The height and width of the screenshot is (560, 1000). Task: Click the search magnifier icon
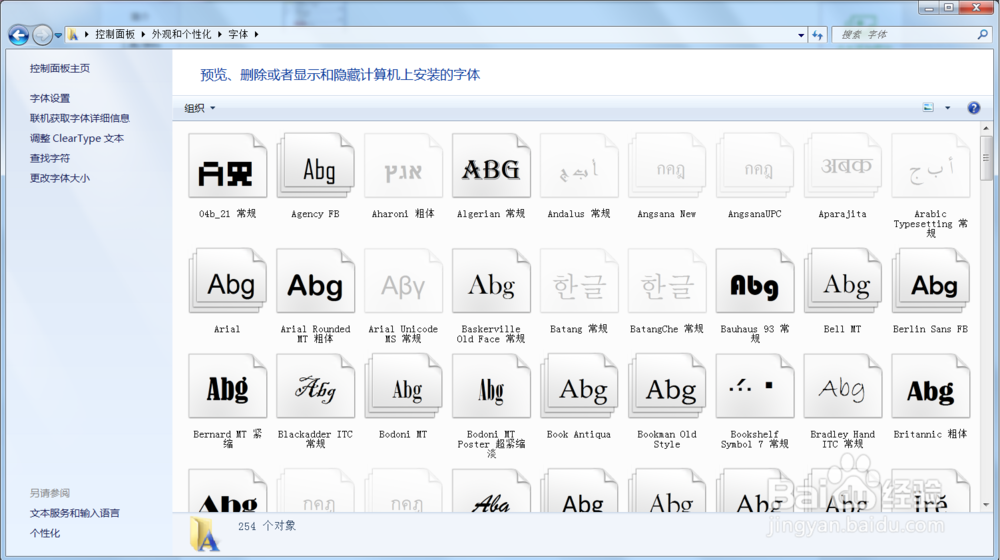[x=982, y=34]
